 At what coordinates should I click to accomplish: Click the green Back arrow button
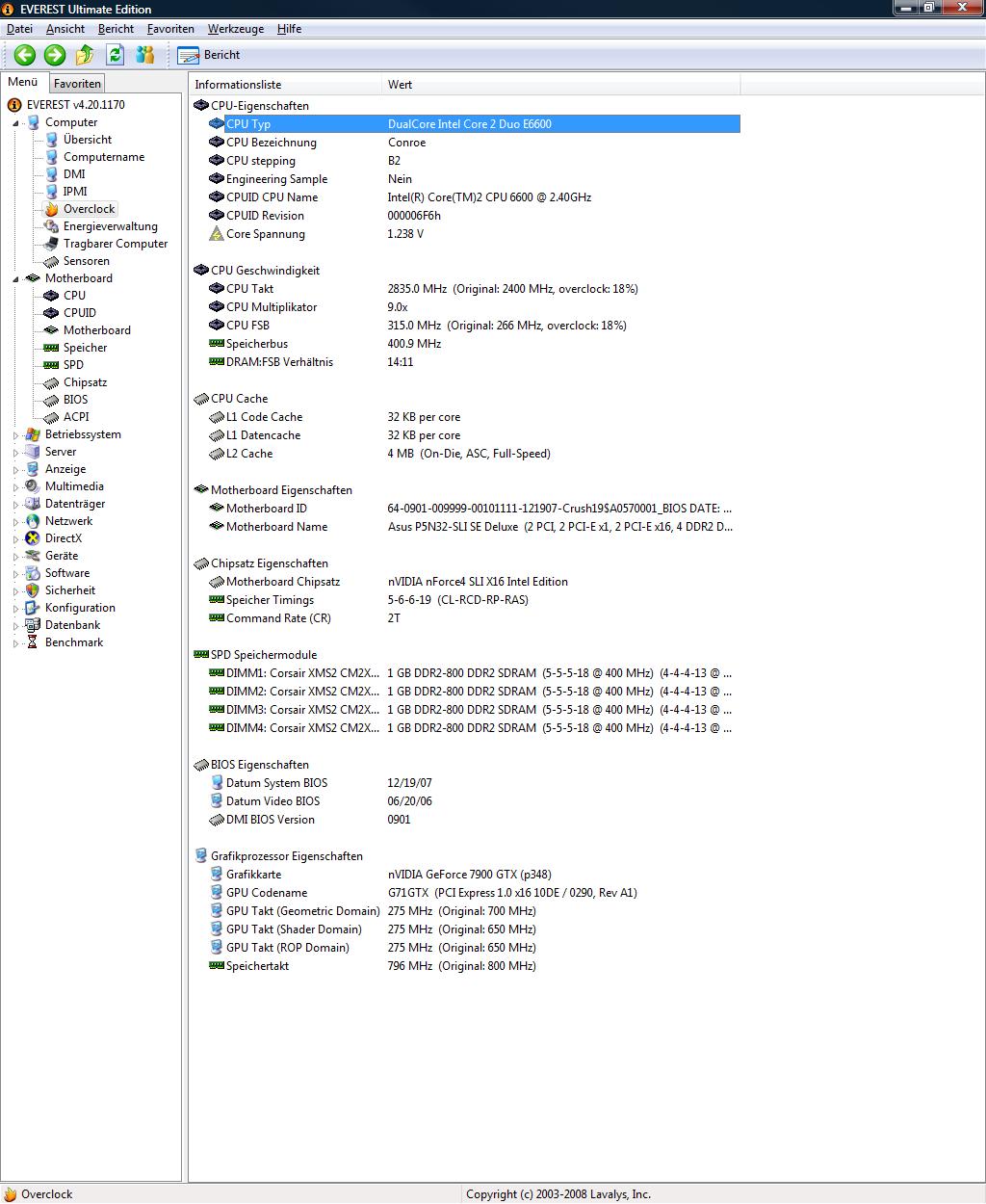click(x=25, y=55)
